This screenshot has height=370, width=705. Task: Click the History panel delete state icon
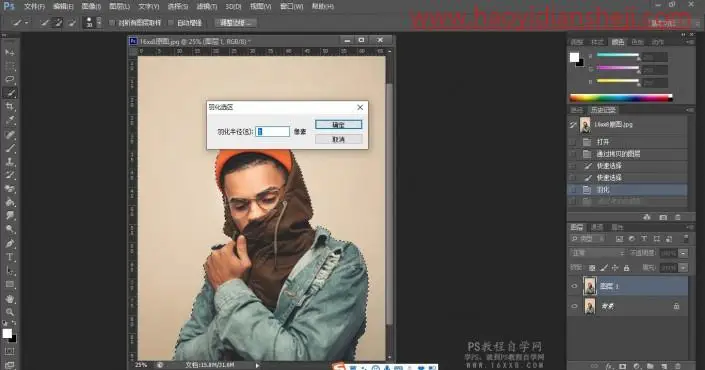click(678, 217)
